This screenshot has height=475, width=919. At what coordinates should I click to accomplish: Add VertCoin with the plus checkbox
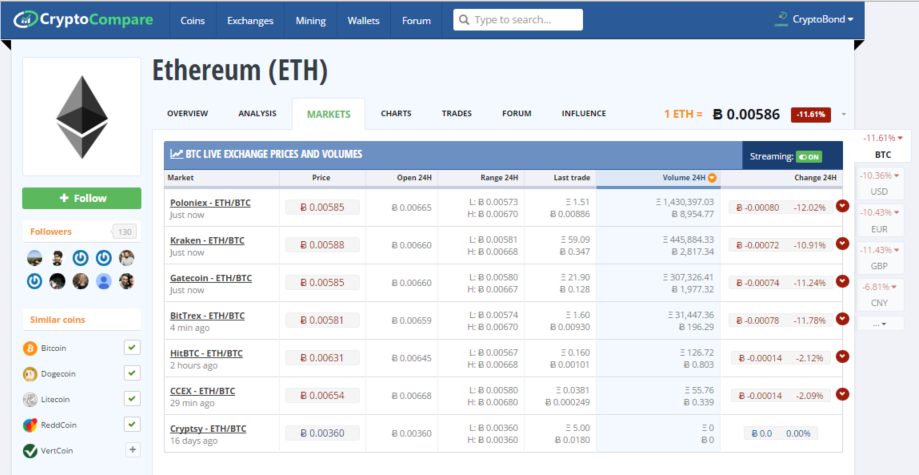point(132,450)
